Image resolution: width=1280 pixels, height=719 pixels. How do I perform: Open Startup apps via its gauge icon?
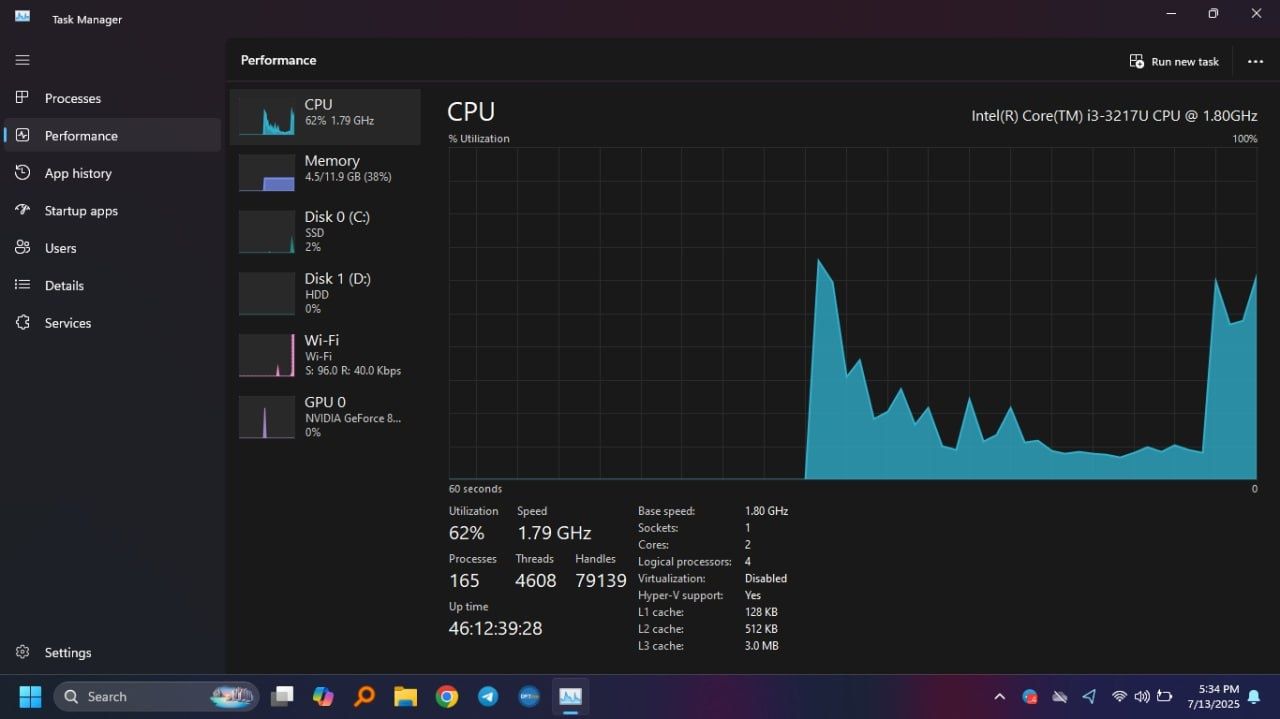[x=22, y=210]
